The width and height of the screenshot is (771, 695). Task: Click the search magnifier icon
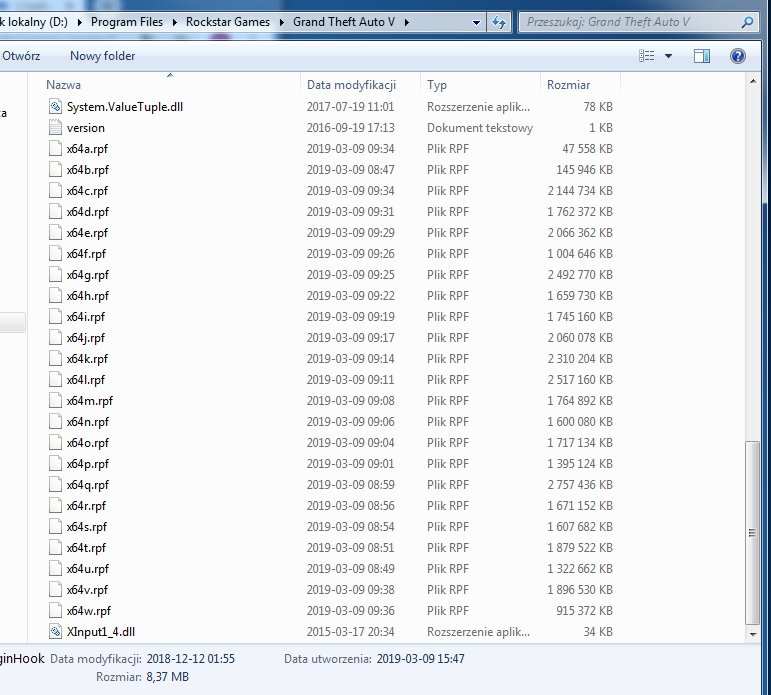coord(747,22)
